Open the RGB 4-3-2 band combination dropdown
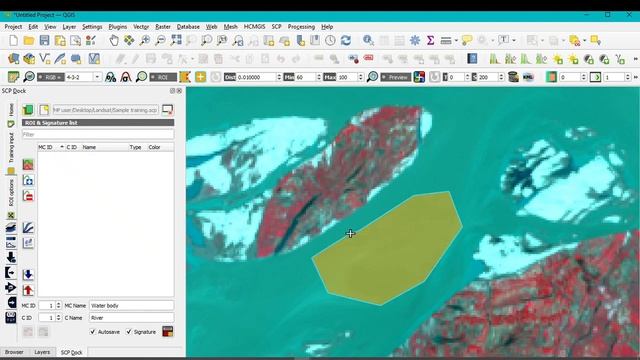Image resolution: width=640 pixels, height=360 pixels. (x=97, y=77)
